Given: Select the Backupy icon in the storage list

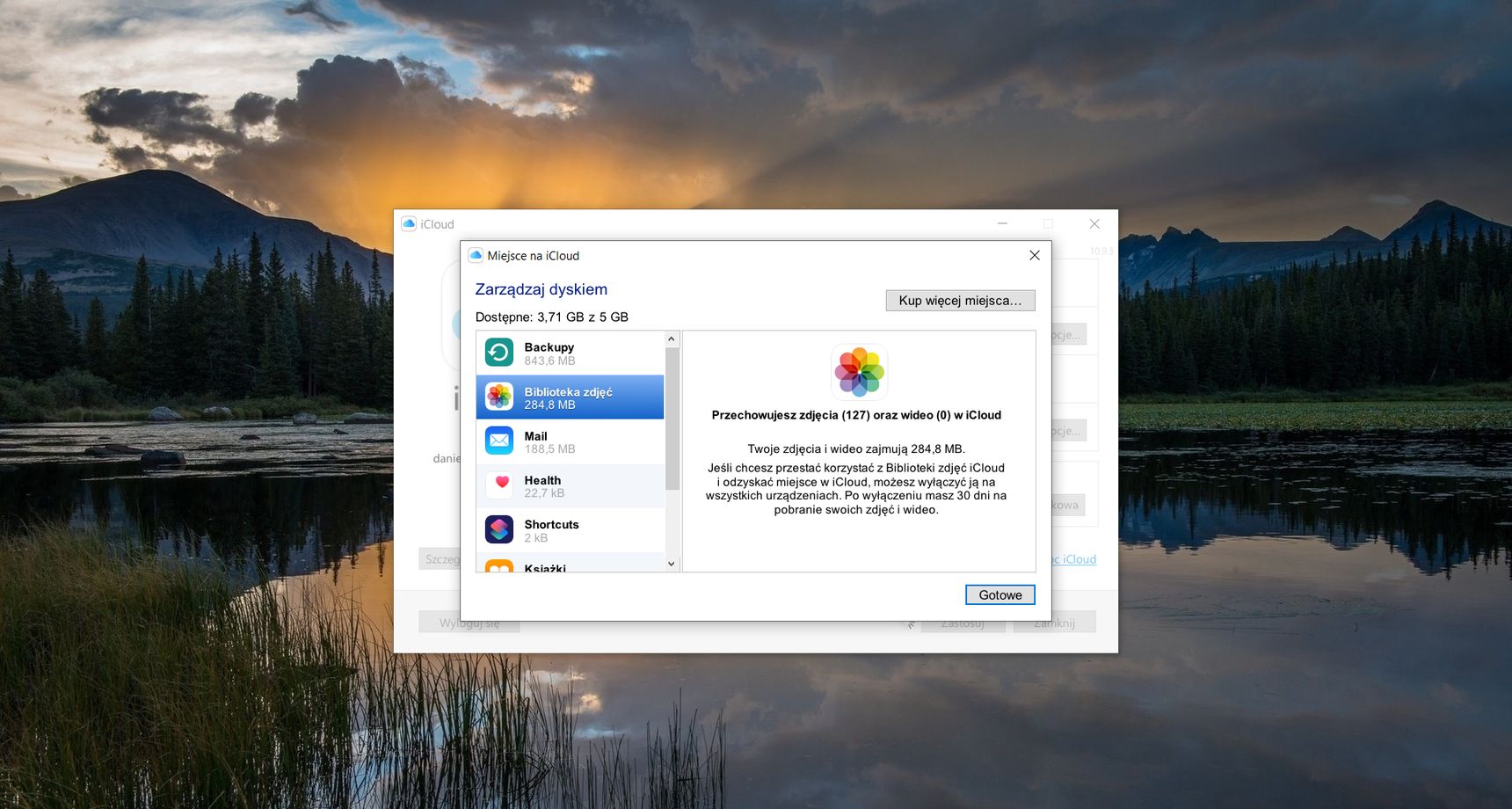Looking at the screenshot, I should click(499, 353).
